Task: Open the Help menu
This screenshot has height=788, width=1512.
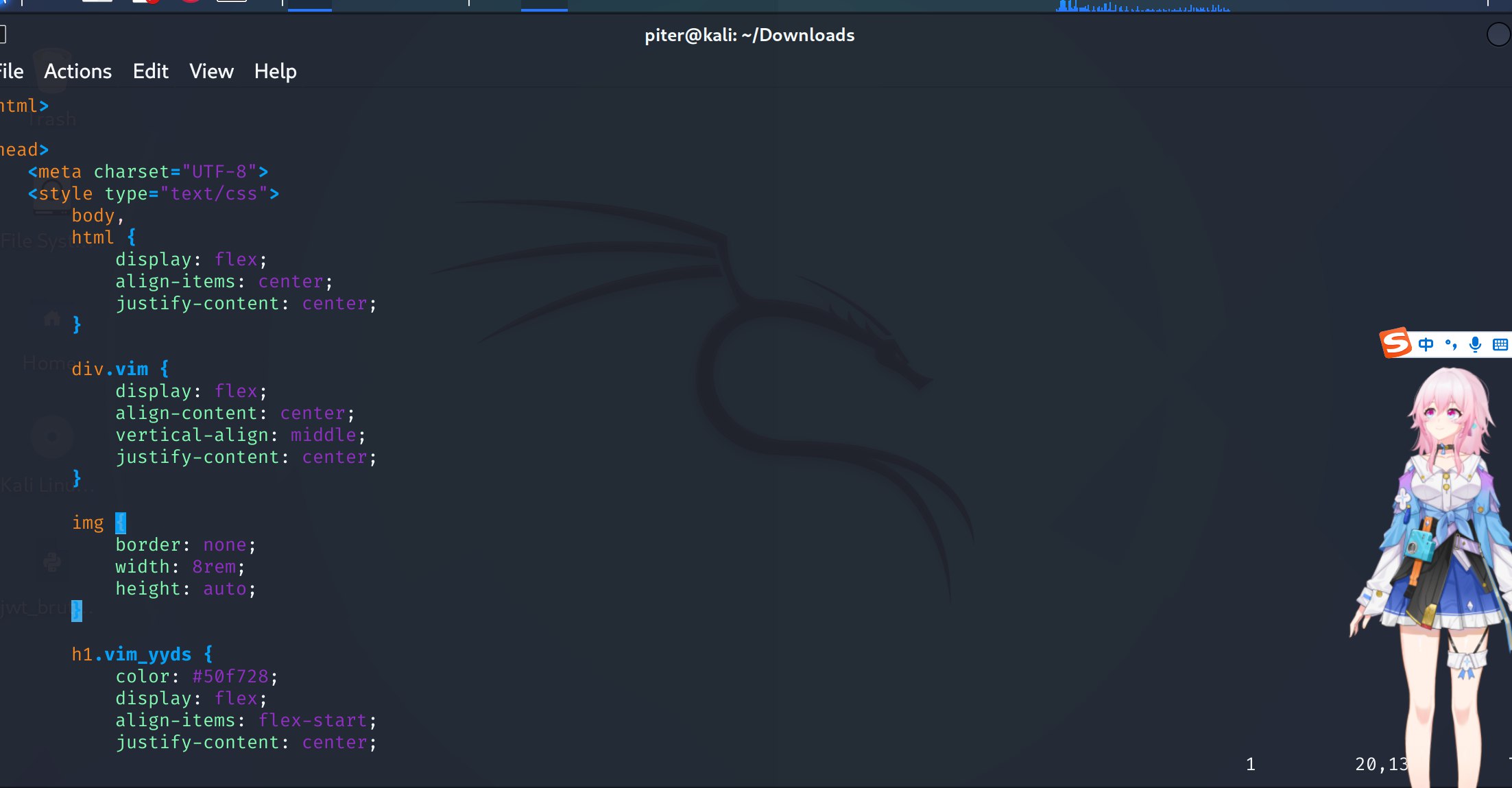Action: click(275, 71)
